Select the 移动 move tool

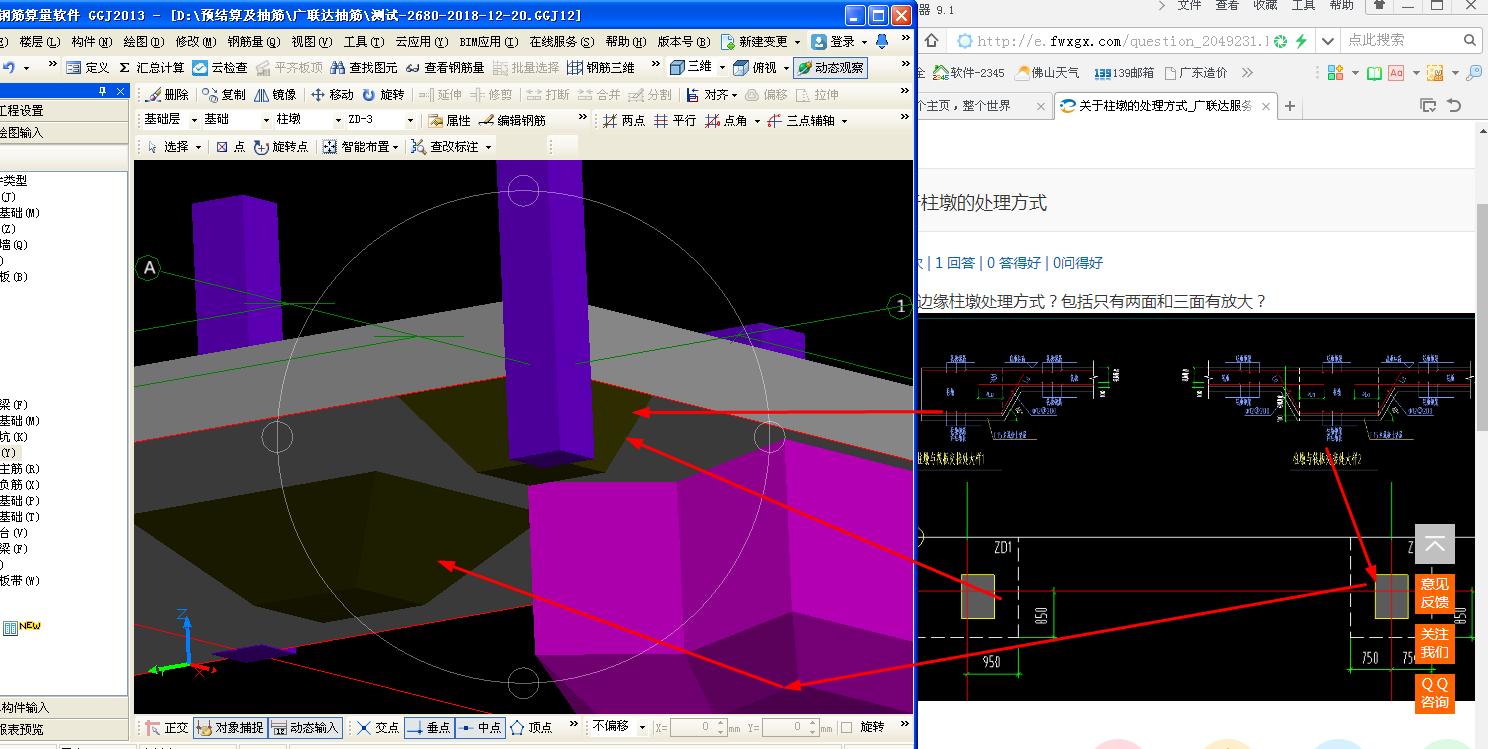click(x=332, y=95)
